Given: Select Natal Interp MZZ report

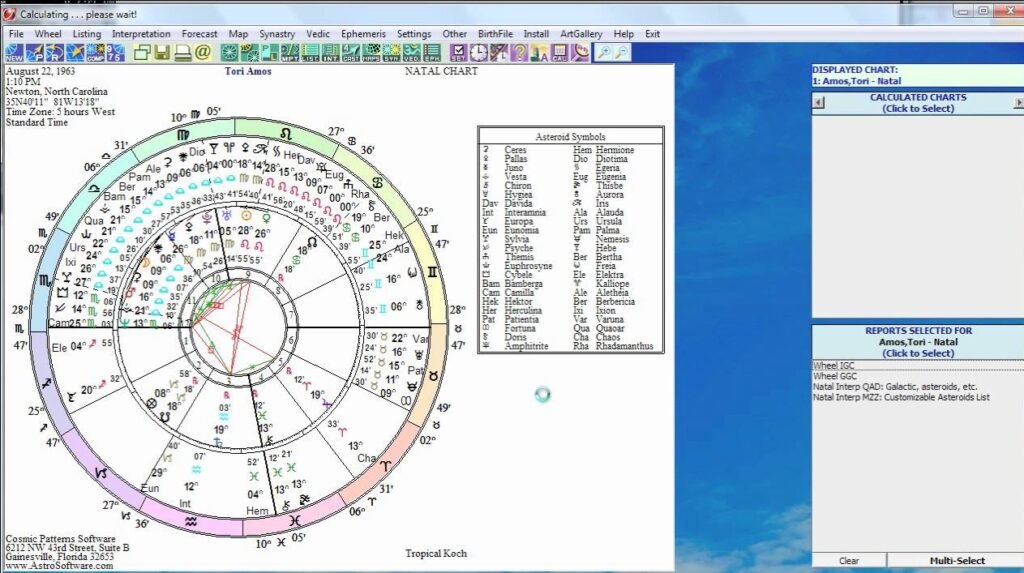Looking at the screenshot, I should [901, 397].
